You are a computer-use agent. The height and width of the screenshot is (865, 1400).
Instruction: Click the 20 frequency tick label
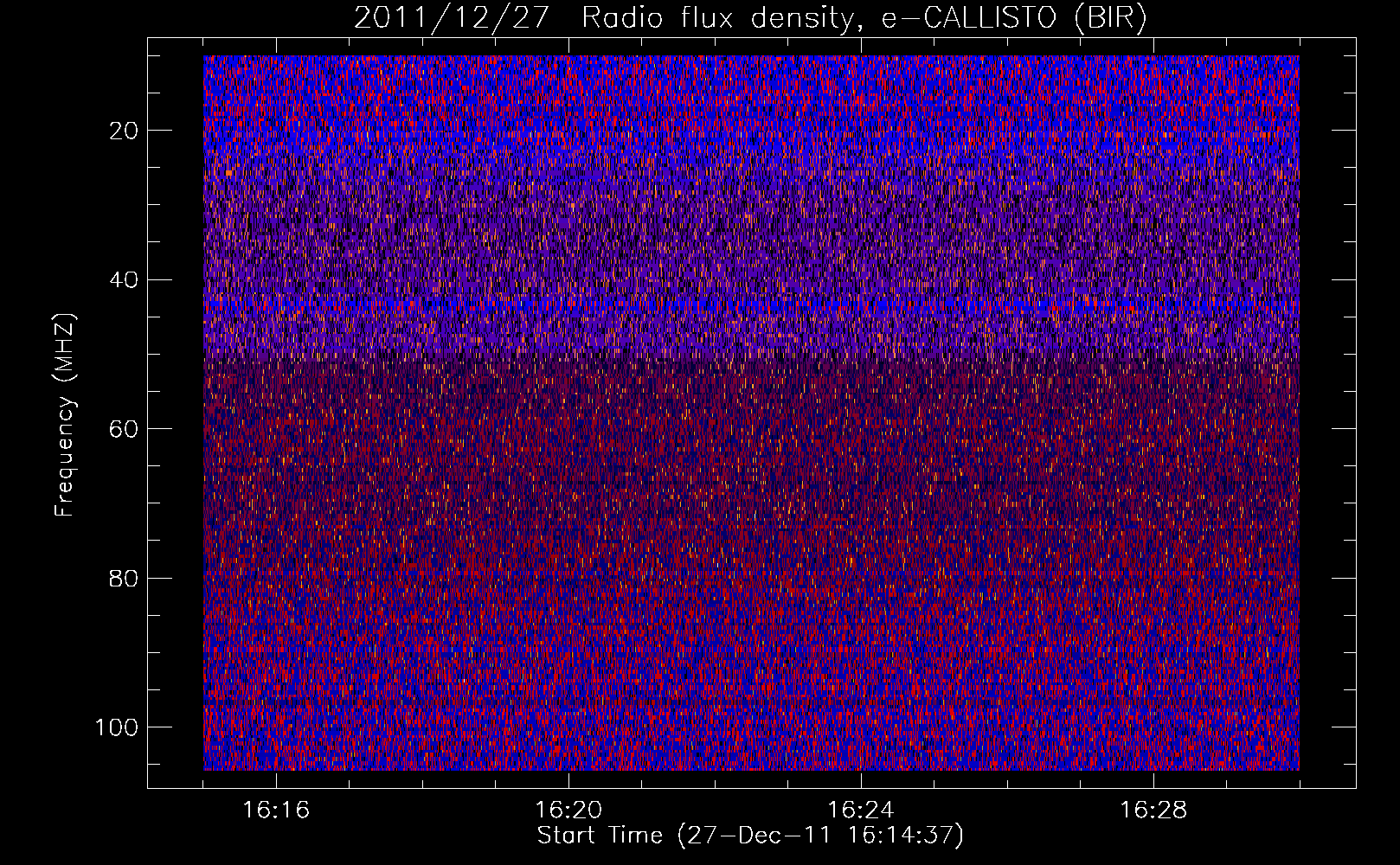click(125, 131)
